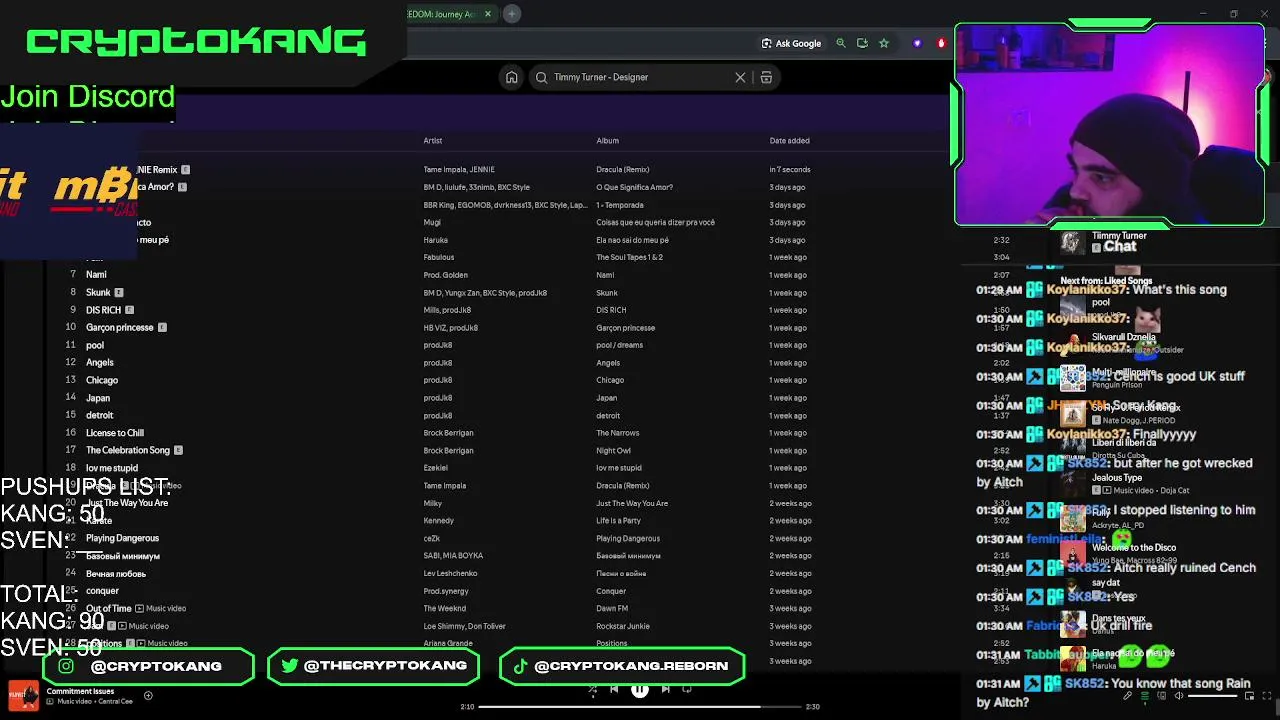Click the Ask Google button in address bar

791,43
